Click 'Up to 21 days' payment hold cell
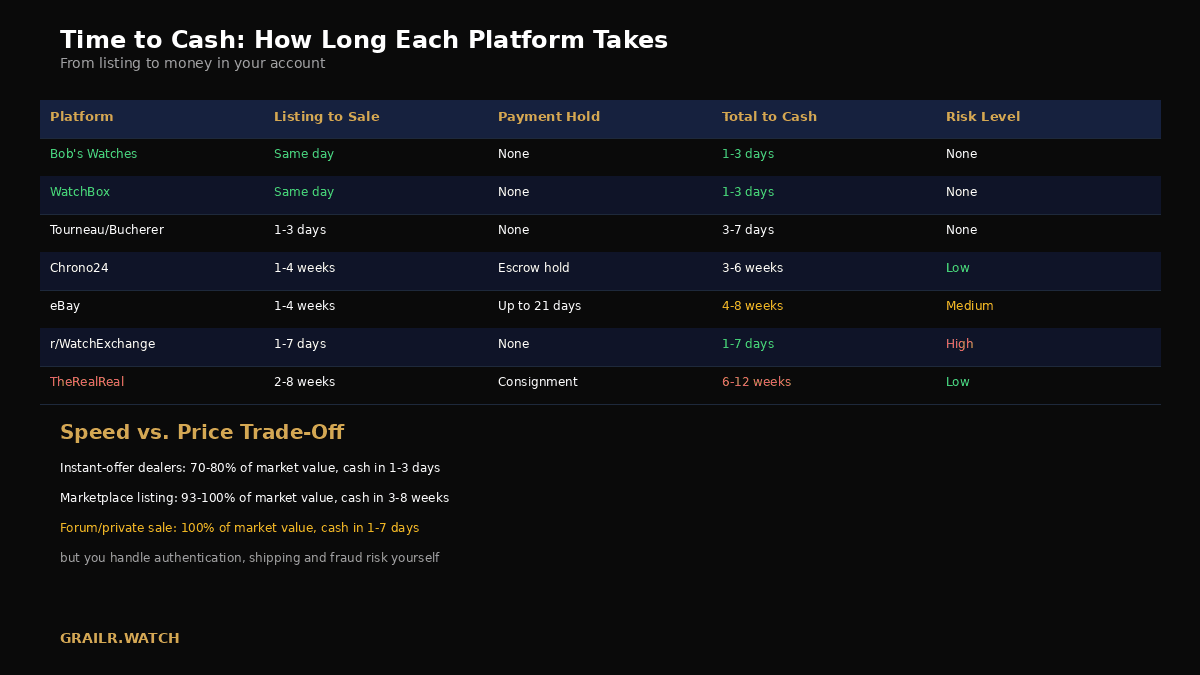 [539, 306]
